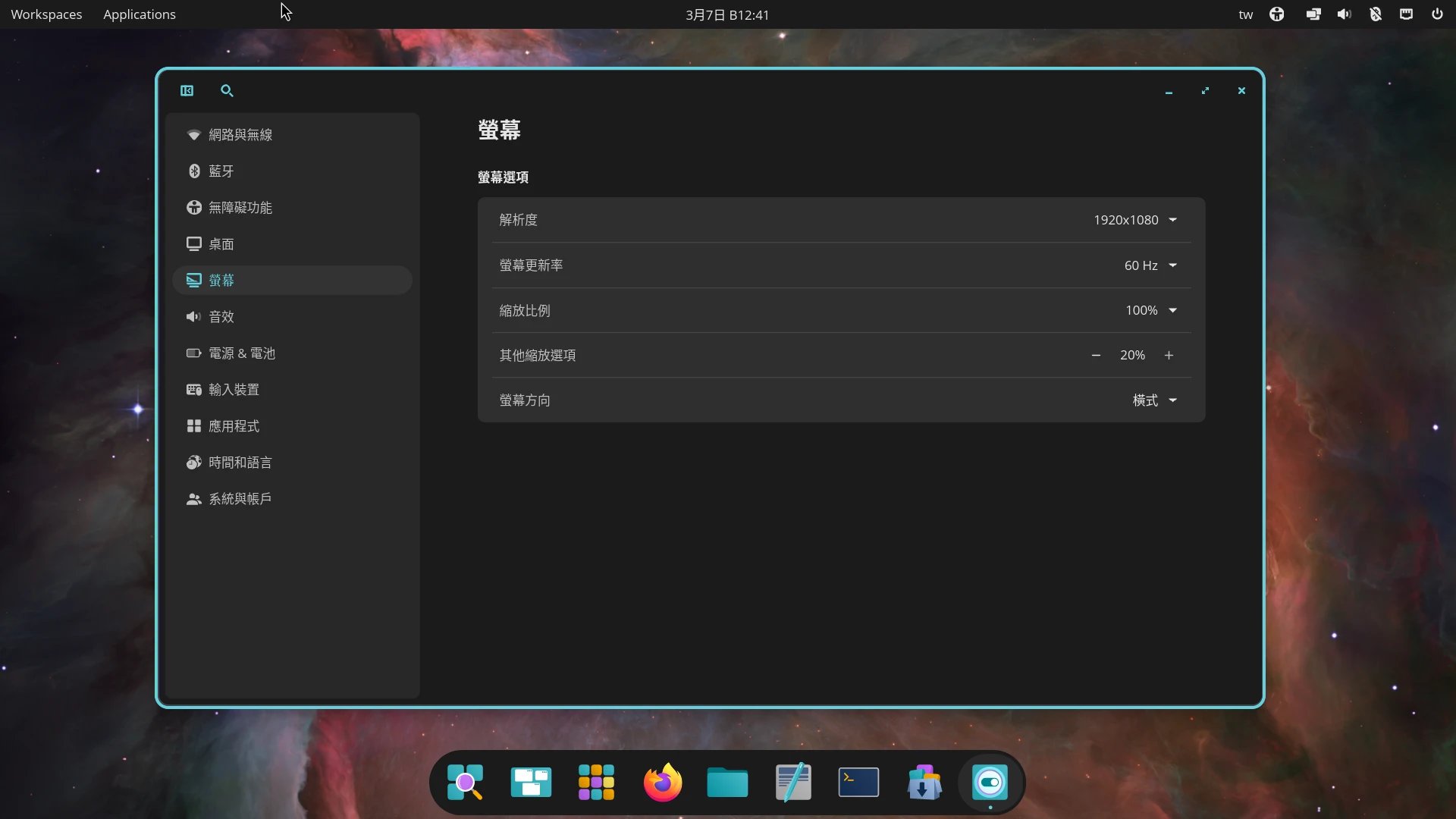Select 網路與無線 in the sidebar
The width and height of the screenshot is (1456, 819).
pos(240,135)
